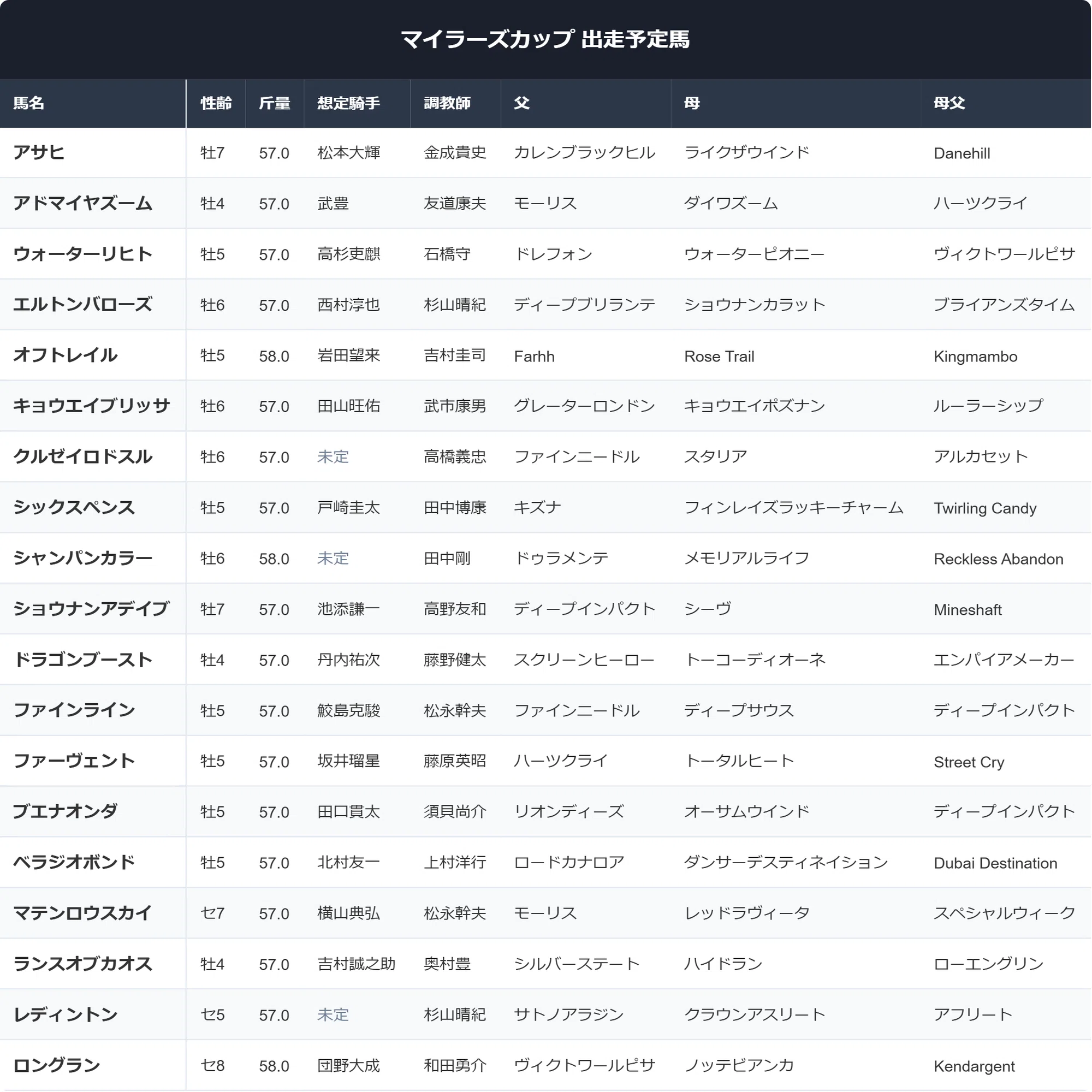Click 未定 jockey in クルゼイロドスル row
Viewport: 1092px width, 1092px height.
click(333, 456)
